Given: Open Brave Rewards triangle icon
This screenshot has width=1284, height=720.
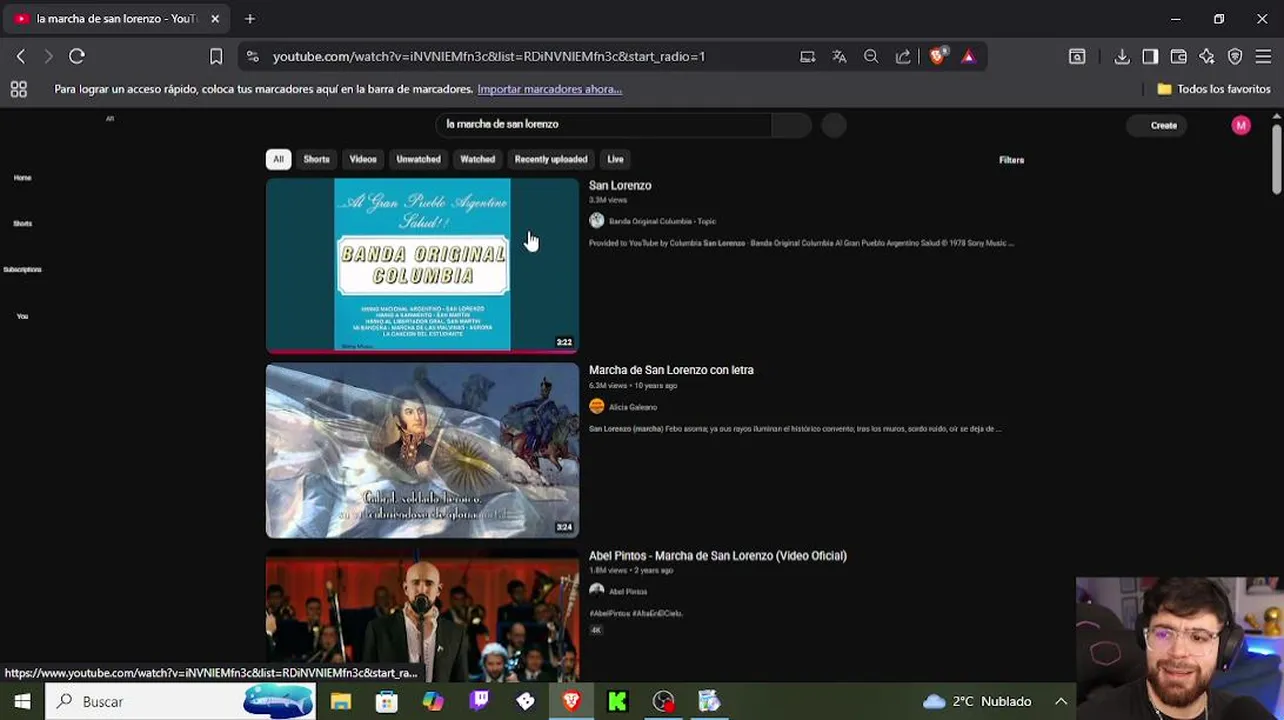Looking at the screenshot, I should (968, 57).
